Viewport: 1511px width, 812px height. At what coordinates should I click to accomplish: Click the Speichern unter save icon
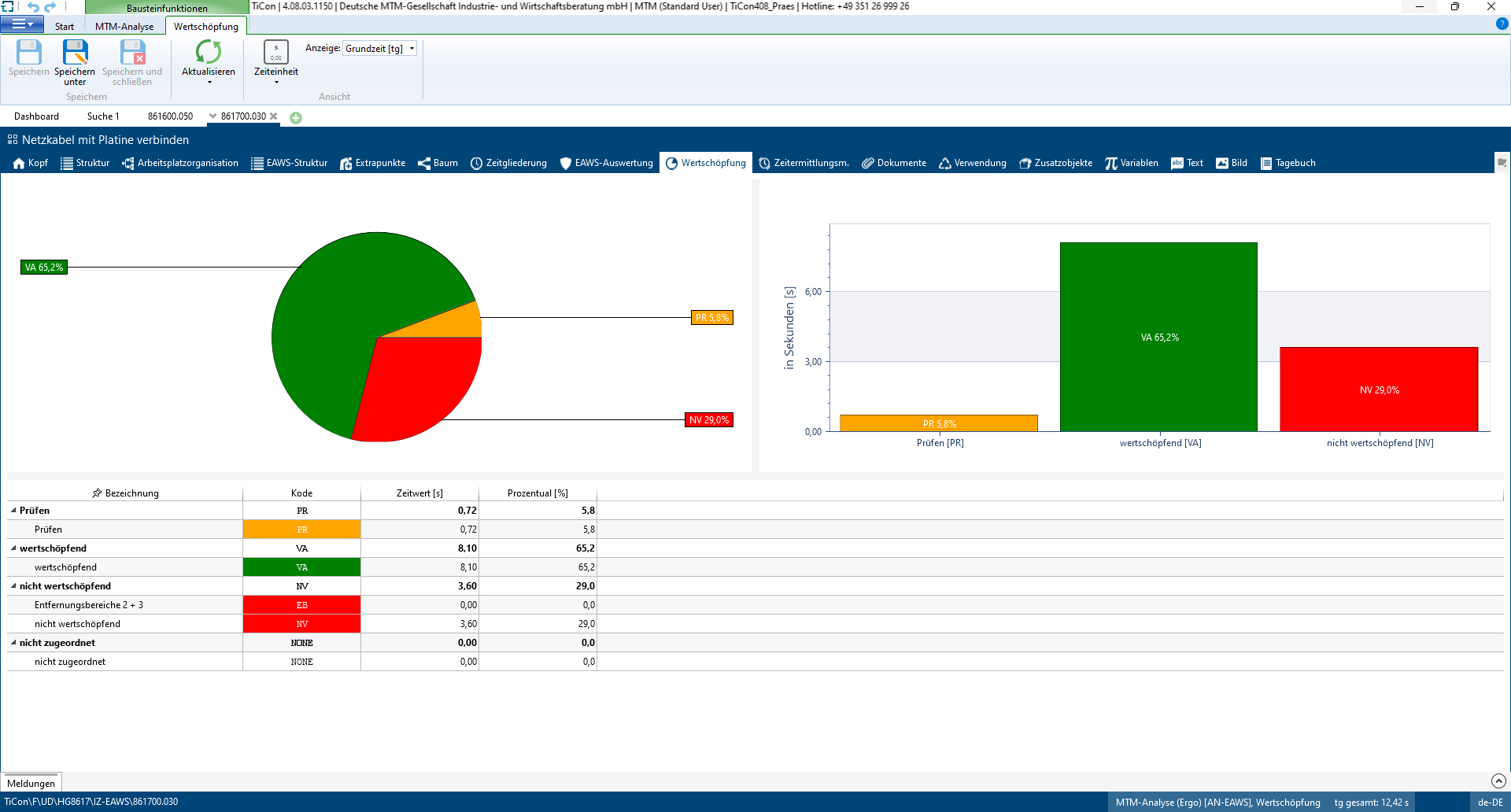tap(75, 53)
